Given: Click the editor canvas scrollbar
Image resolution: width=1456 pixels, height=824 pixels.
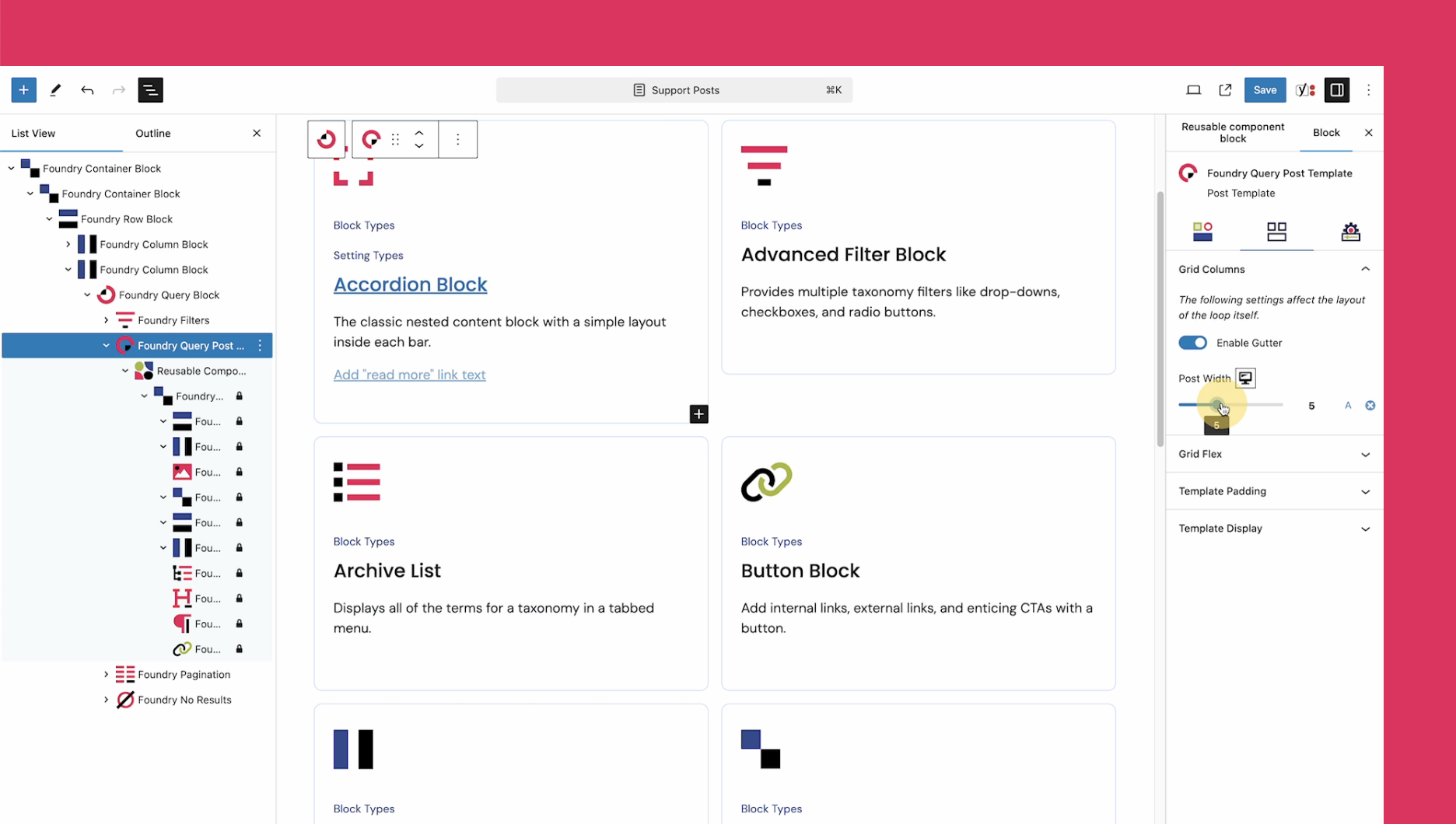Looking at the screenshot, I should (1160, 319).
